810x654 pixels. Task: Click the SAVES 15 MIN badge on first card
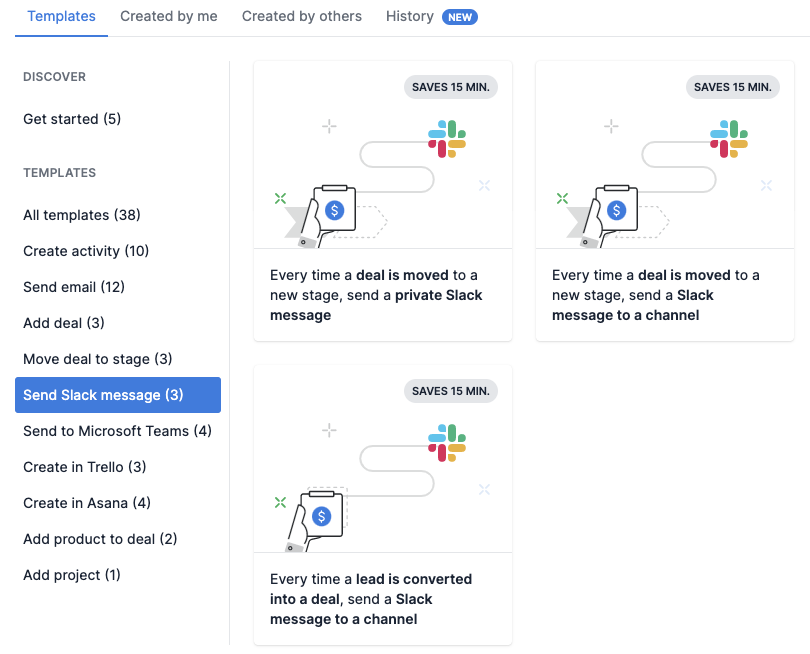coord(450,87)
